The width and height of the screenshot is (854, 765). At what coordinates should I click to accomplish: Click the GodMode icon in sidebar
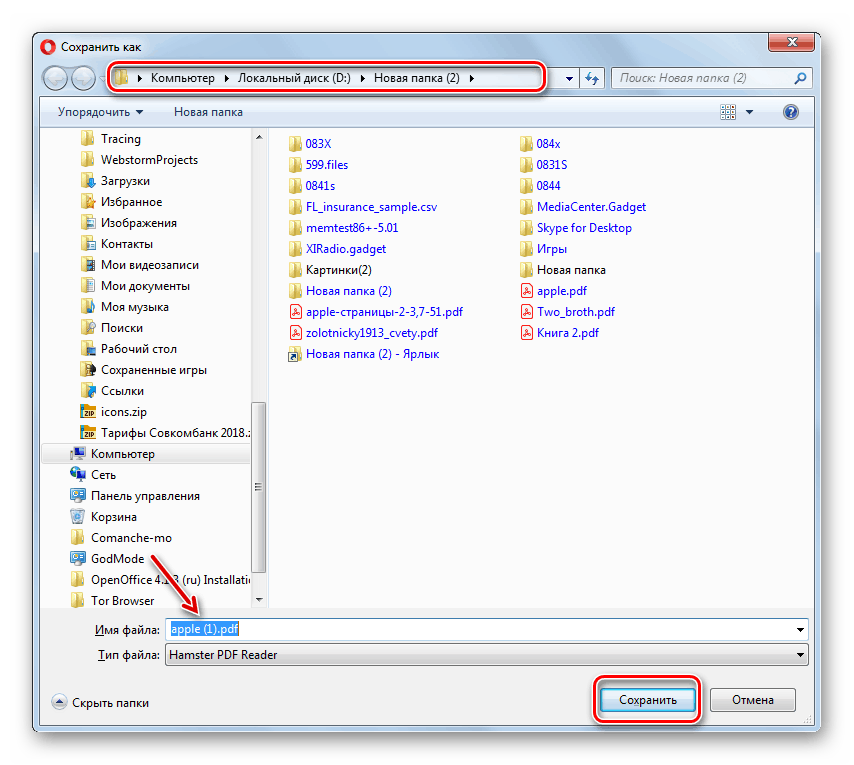point(78,558)
